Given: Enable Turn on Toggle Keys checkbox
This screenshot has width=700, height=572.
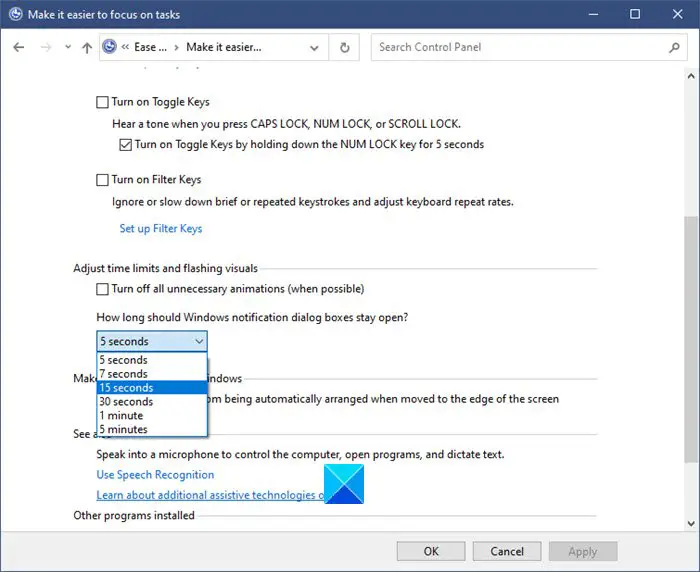Looking at the screenshot, I should pyautogui.click(x=102, y=102).
